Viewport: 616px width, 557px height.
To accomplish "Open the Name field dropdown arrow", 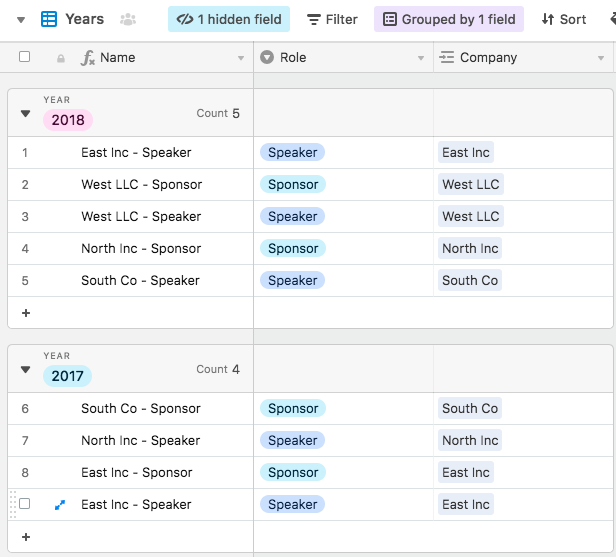I will [x=241, y=58].
